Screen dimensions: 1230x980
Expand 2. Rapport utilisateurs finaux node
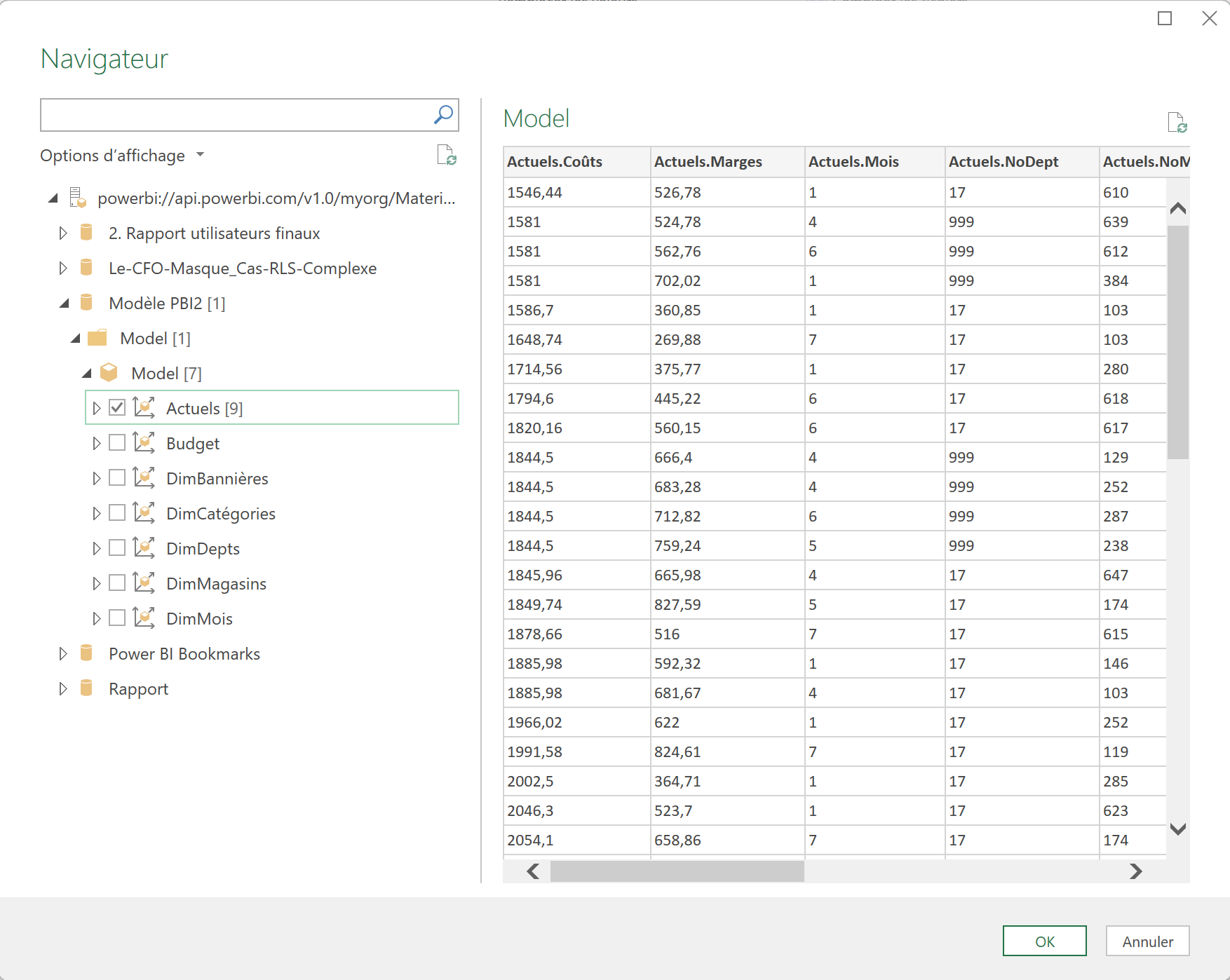63,233
